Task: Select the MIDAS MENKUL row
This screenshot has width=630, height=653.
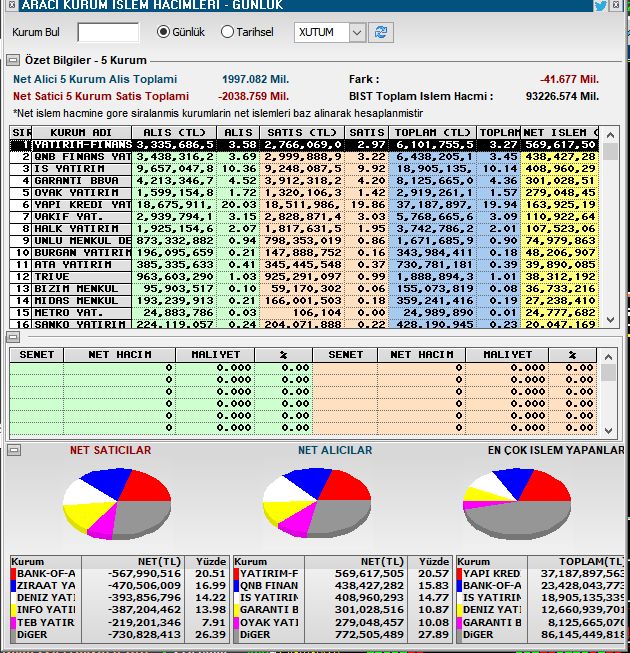Action: pyautogui.click(x=304, y=301)
